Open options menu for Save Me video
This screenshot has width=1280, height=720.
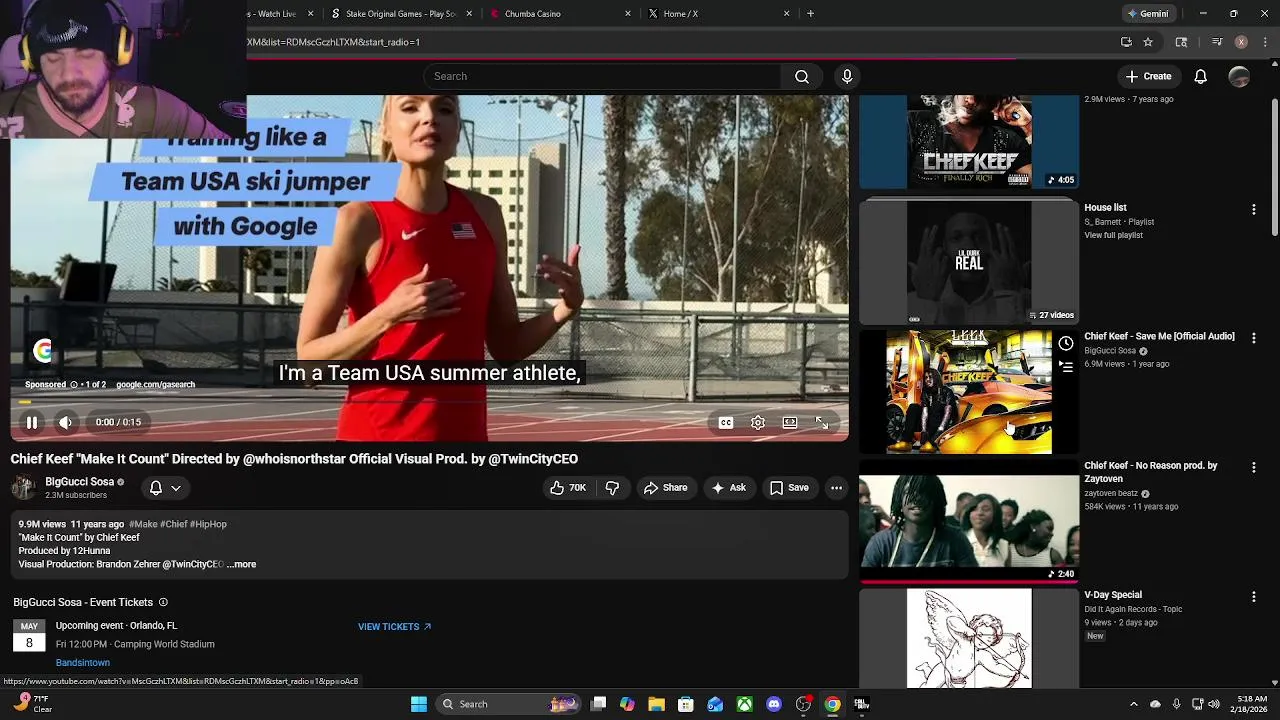(1253, 338)
